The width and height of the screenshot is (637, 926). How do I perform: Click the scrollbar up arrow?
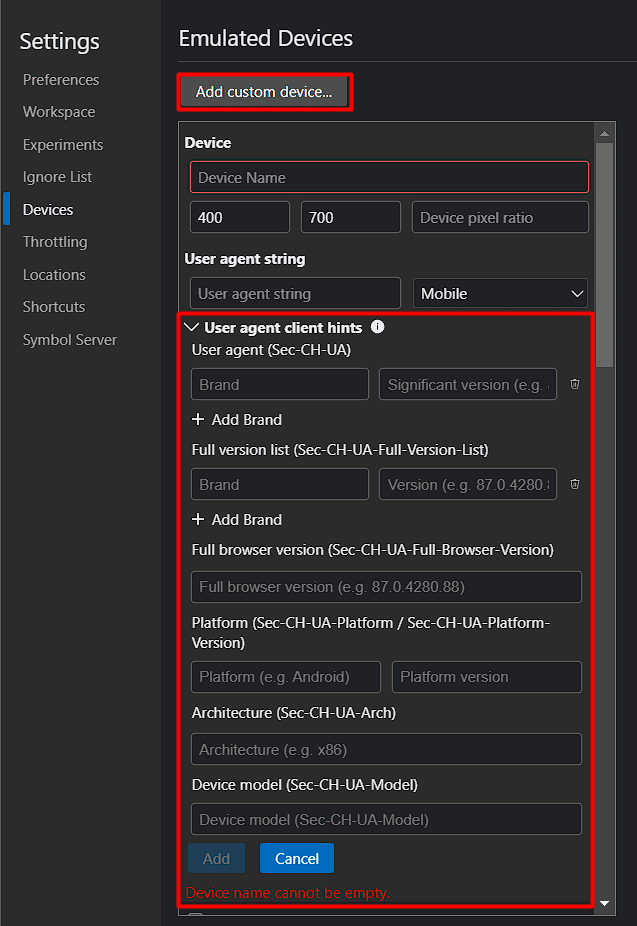605,132
